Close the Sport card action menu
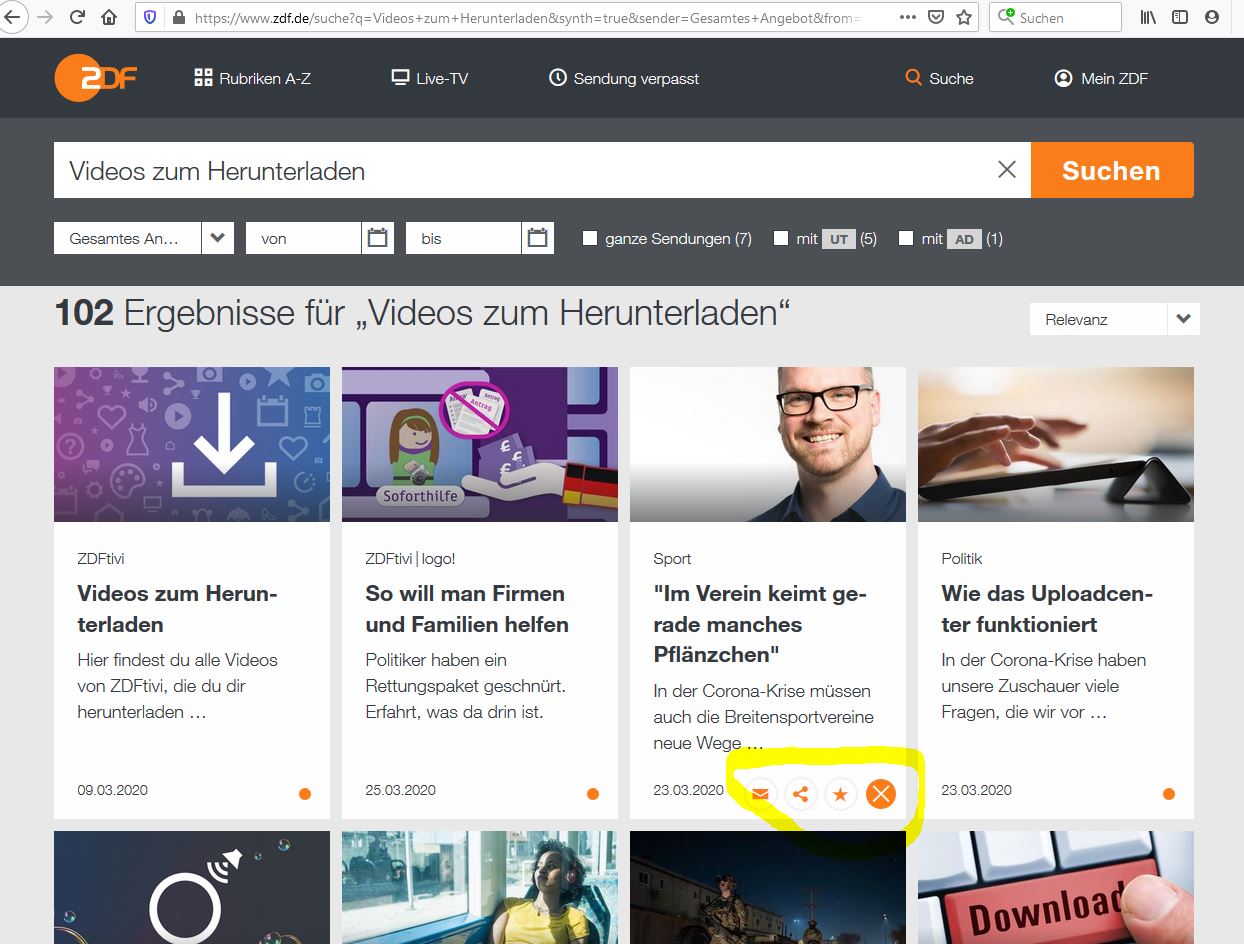This screenshot has height=944, width=1244. click(880, 794)
